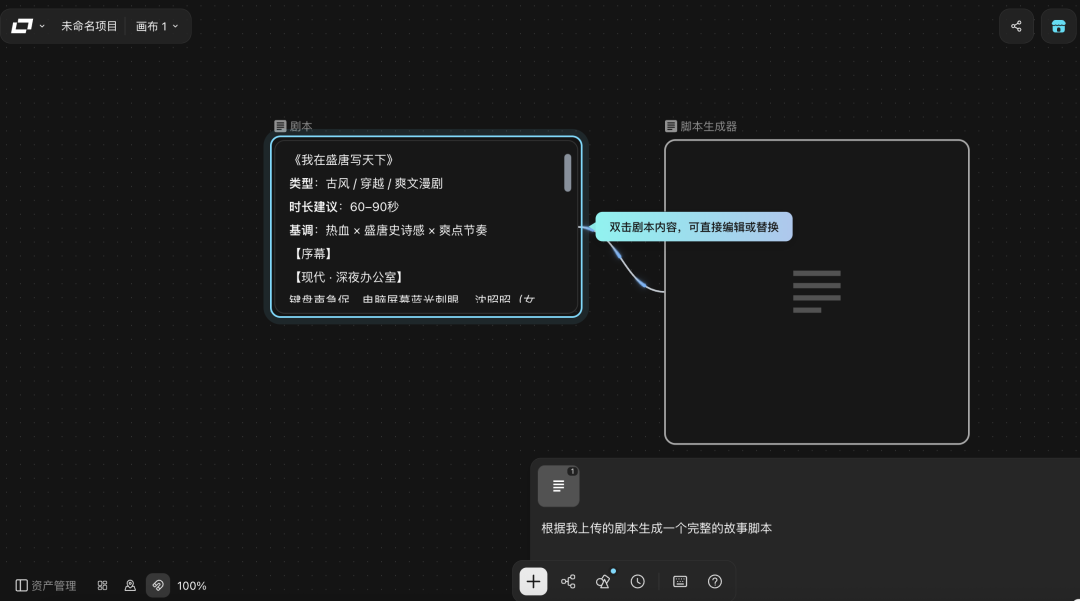
Task: Open the shapes assets icon
Action: 603,582
